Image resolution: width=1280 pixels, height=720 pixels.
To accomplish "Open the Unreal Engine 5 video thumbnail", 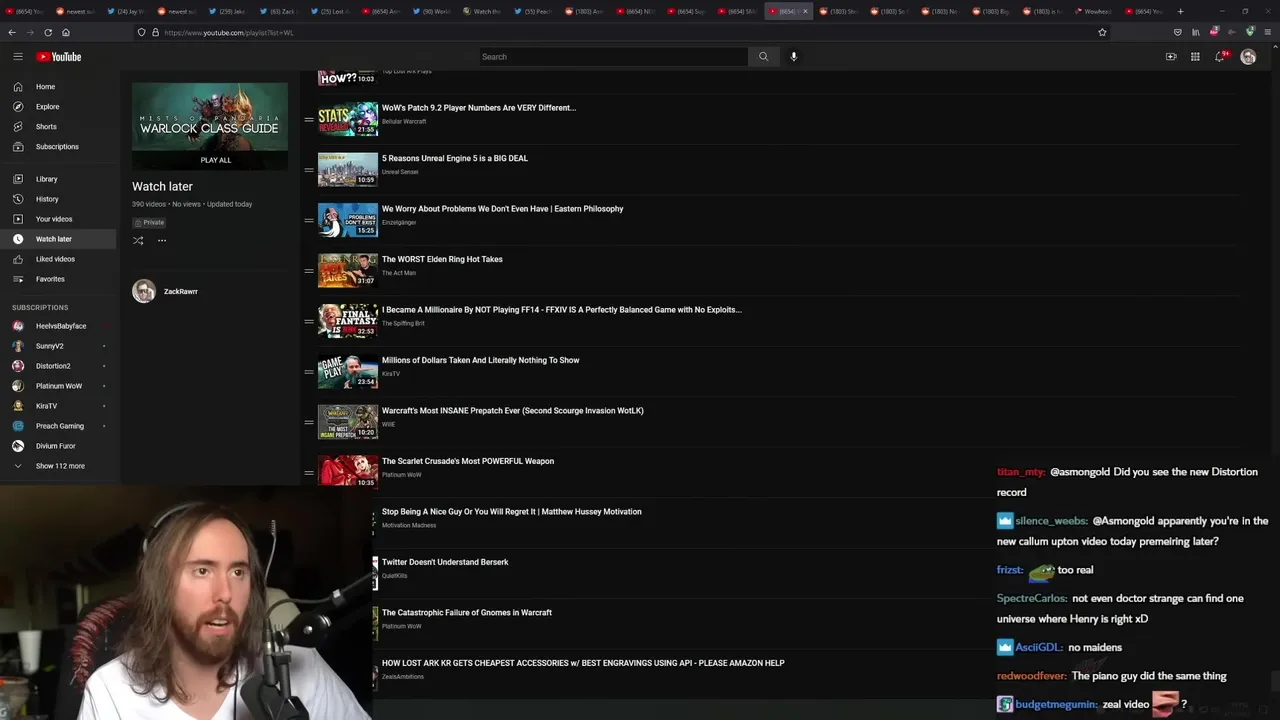I will pyautogui.click(x=348, y=170).
